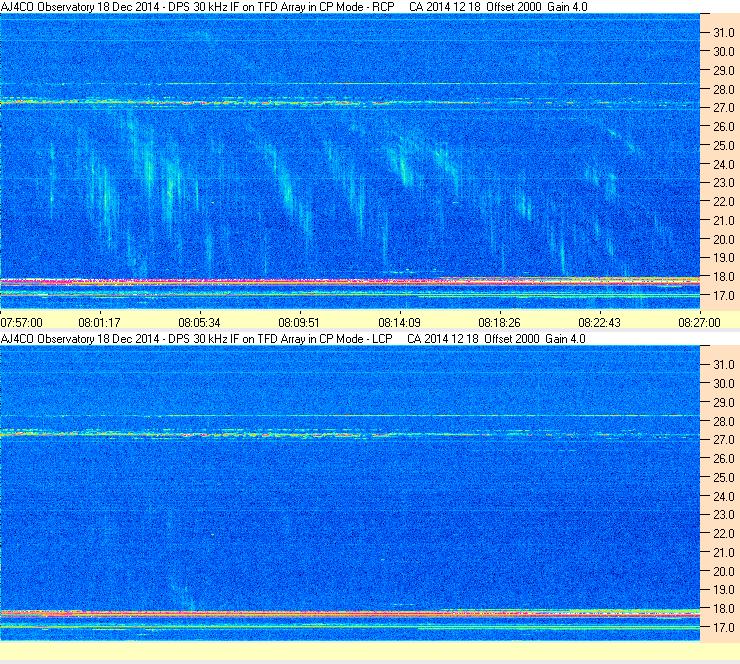Click the 21.0 frequency label in LCP panel
The image size is (740, 664).
(x=724, y=553)
